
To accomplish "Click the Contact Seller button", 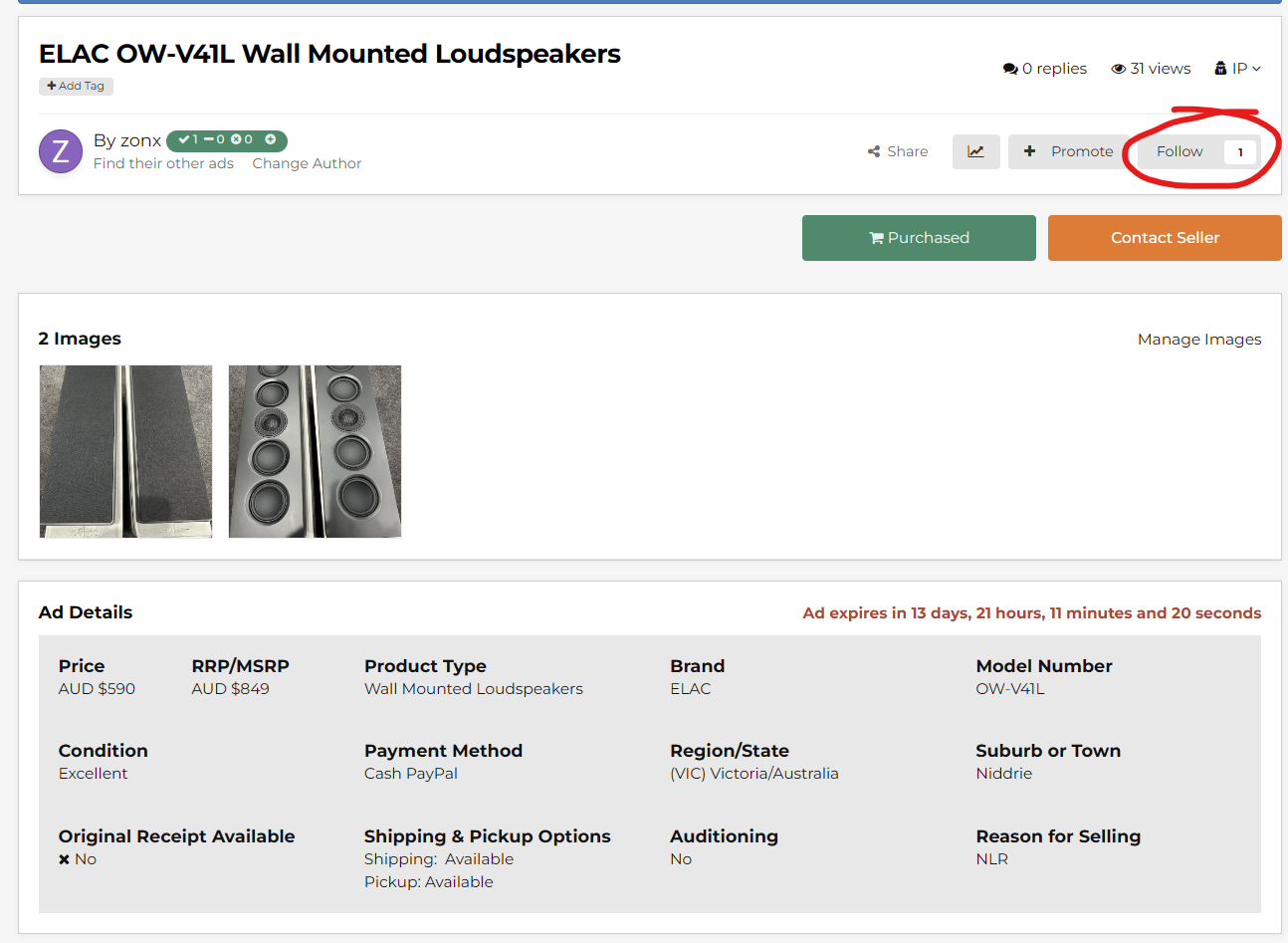I will 1165,238.
